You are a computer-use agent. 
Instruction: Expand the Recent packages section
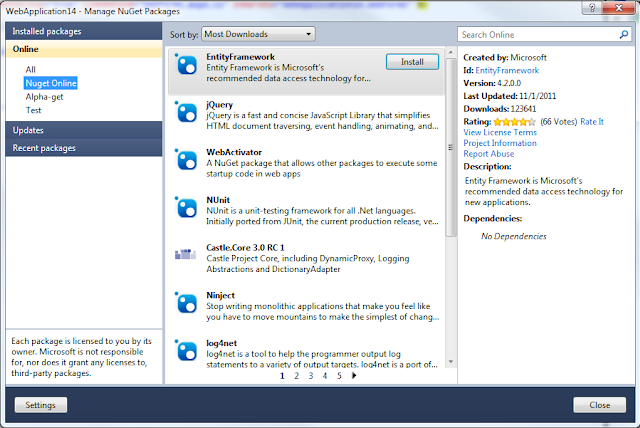[x=84, y=148]
